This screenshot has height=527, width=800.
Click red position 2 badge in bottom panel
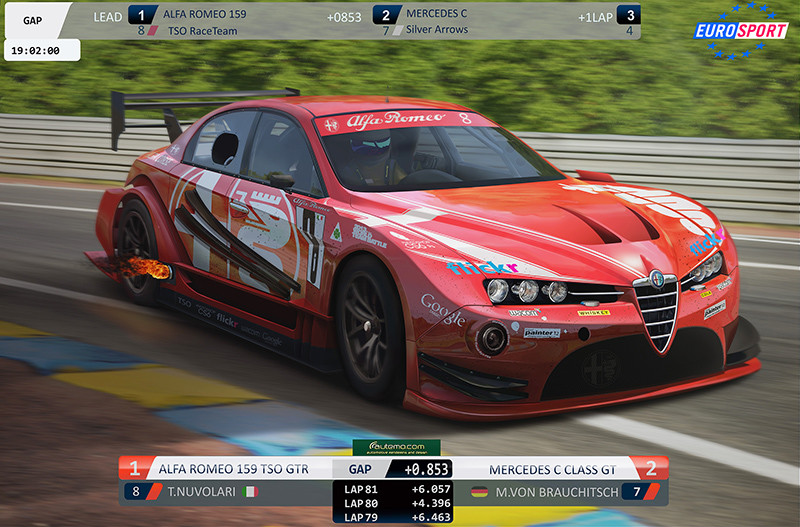pos(651,468)
